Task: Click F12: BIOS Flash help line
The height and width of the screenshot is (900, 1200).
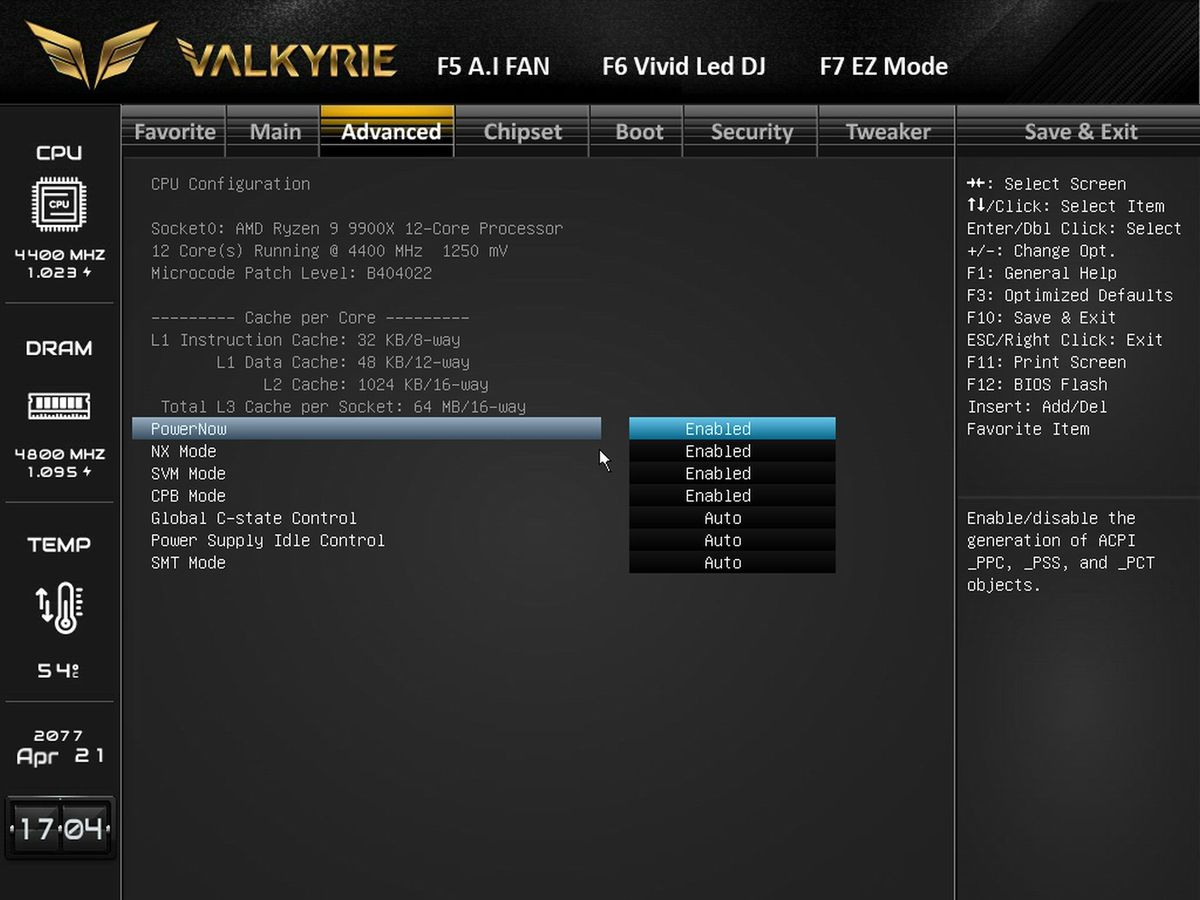Action: pos(1037,384)
